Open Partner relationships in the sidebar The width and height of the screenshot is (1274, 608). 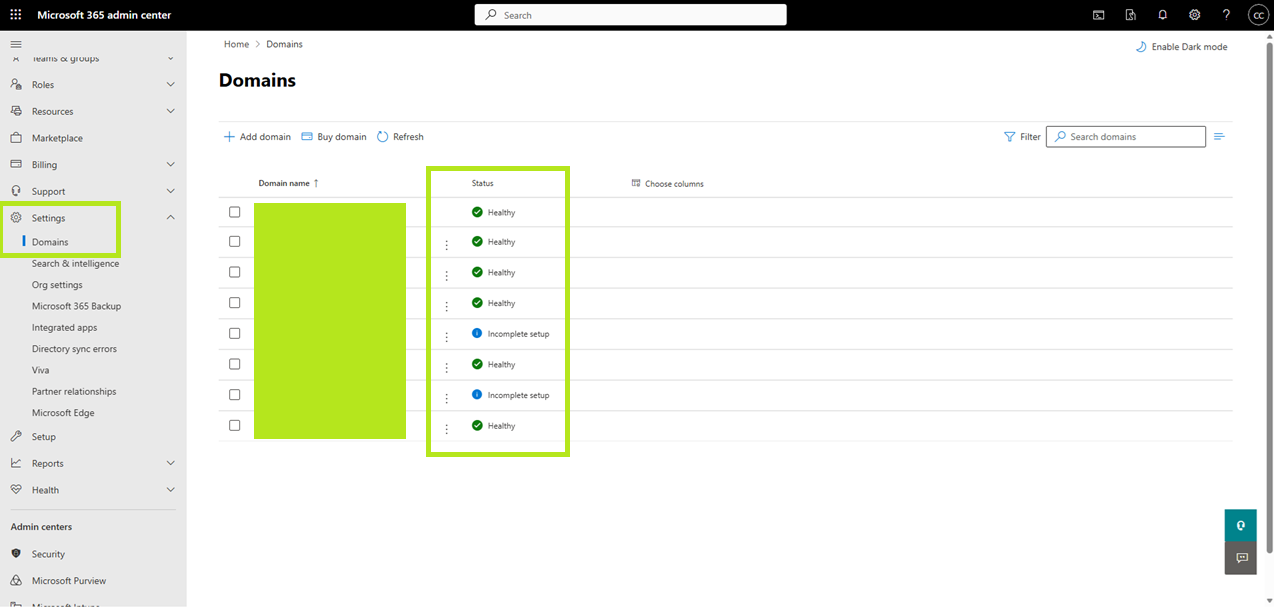click(74, 391)
